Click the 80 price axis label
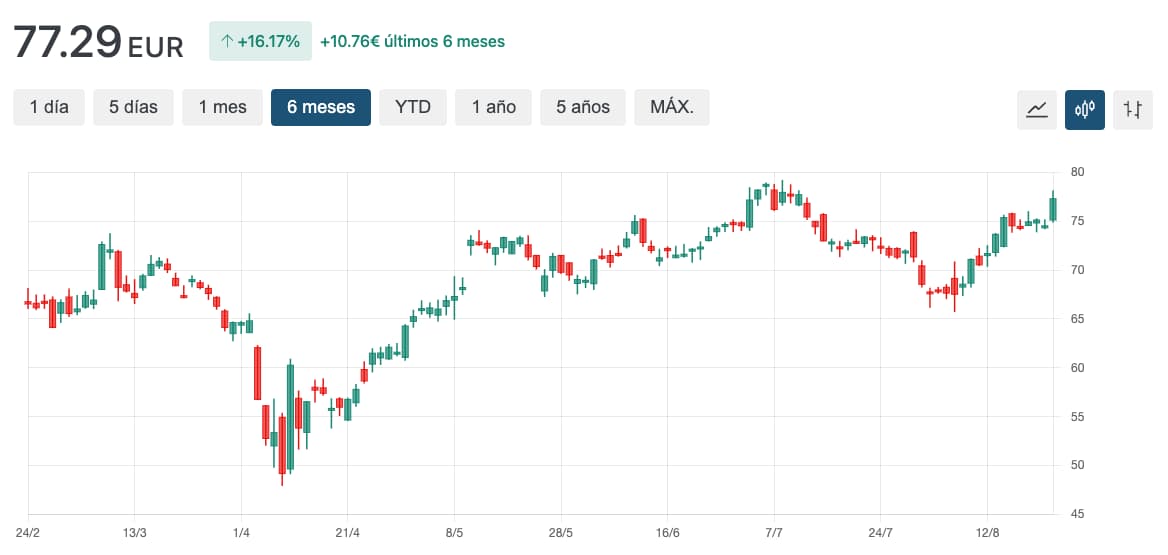This screenshot has height=555, width=1168. [1077, 172]
